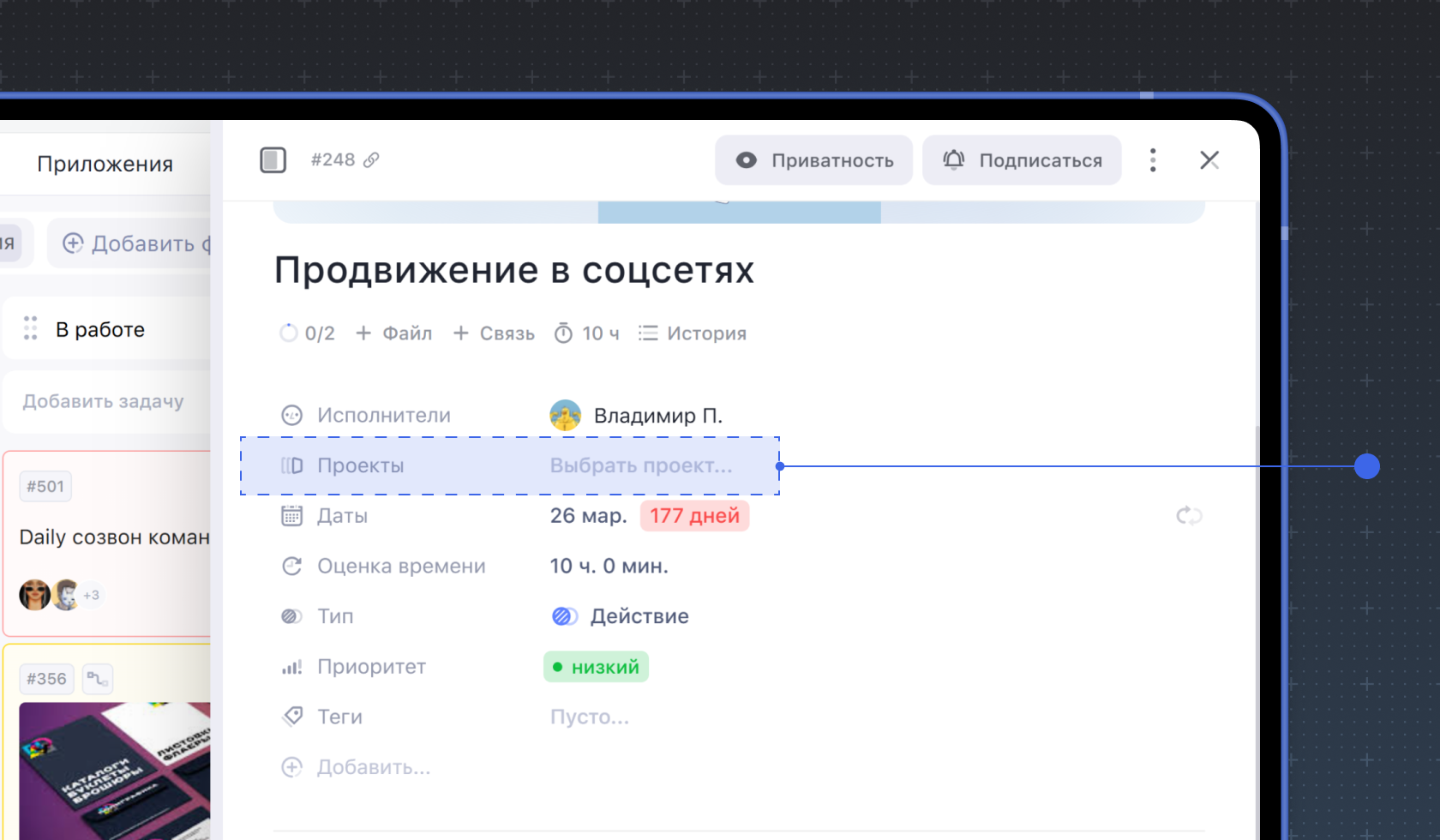Click the plus icon beside Добавить…
This screenshot has width=1440, height=840.
[292, 767]
